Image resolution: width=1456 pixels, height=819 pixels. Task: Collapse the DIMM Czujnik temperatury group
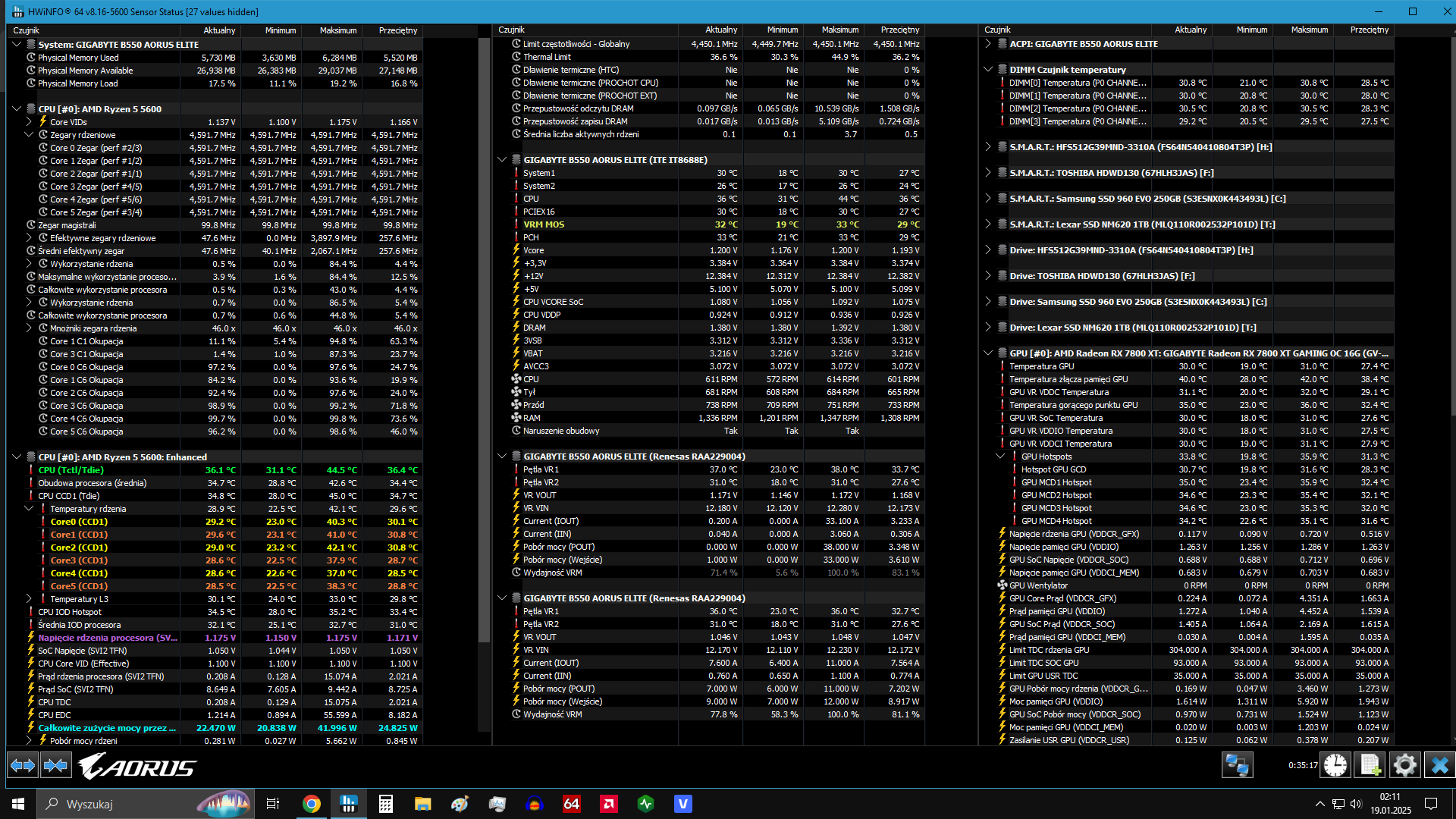(988, 70)
